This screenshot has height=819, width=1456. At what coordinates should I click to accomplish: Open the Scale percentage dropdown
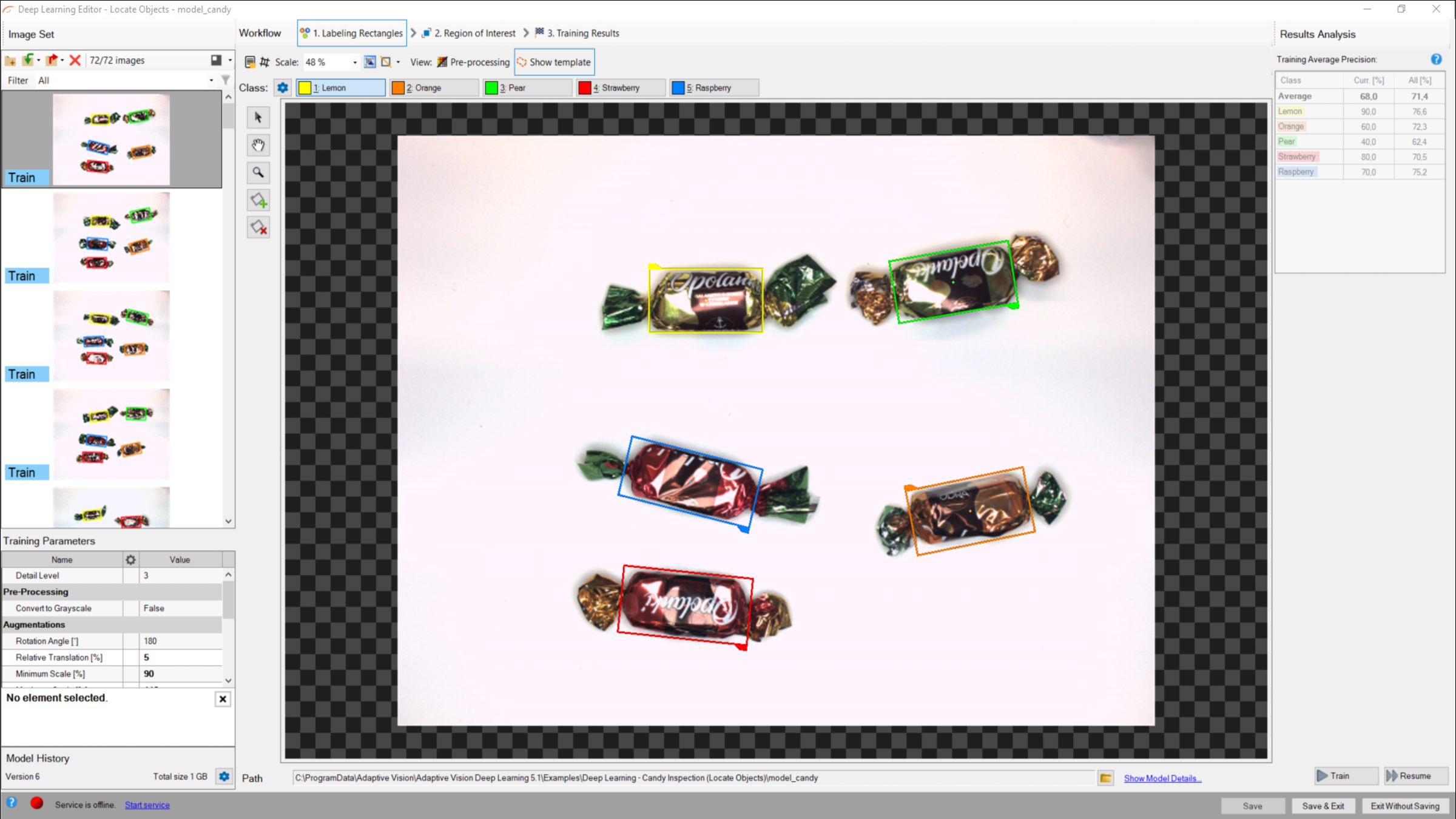pos(355,62)
